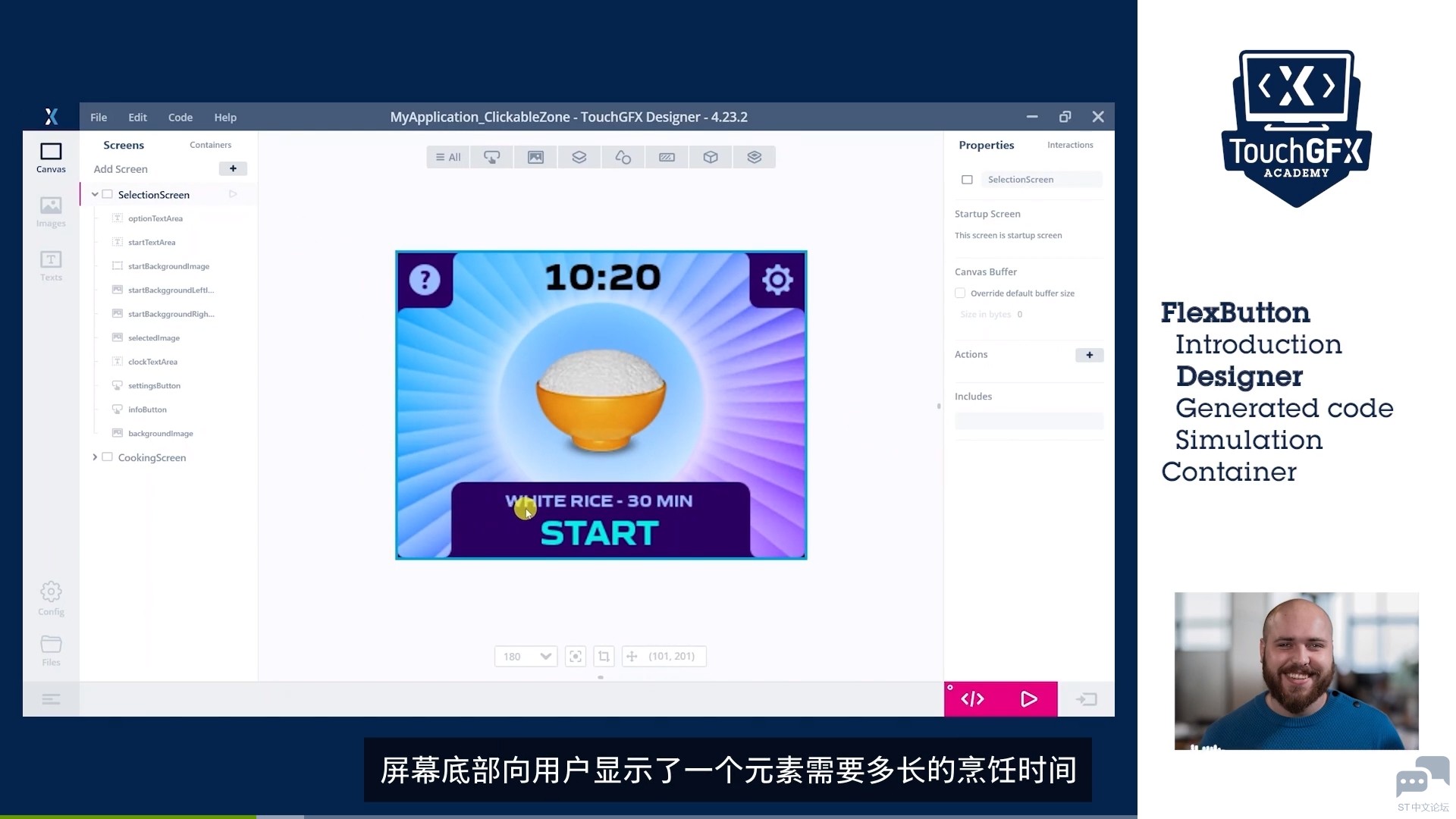
Task: Select the Shapes widget category icon
Action: pyautogui.click(x=623, y=157)
